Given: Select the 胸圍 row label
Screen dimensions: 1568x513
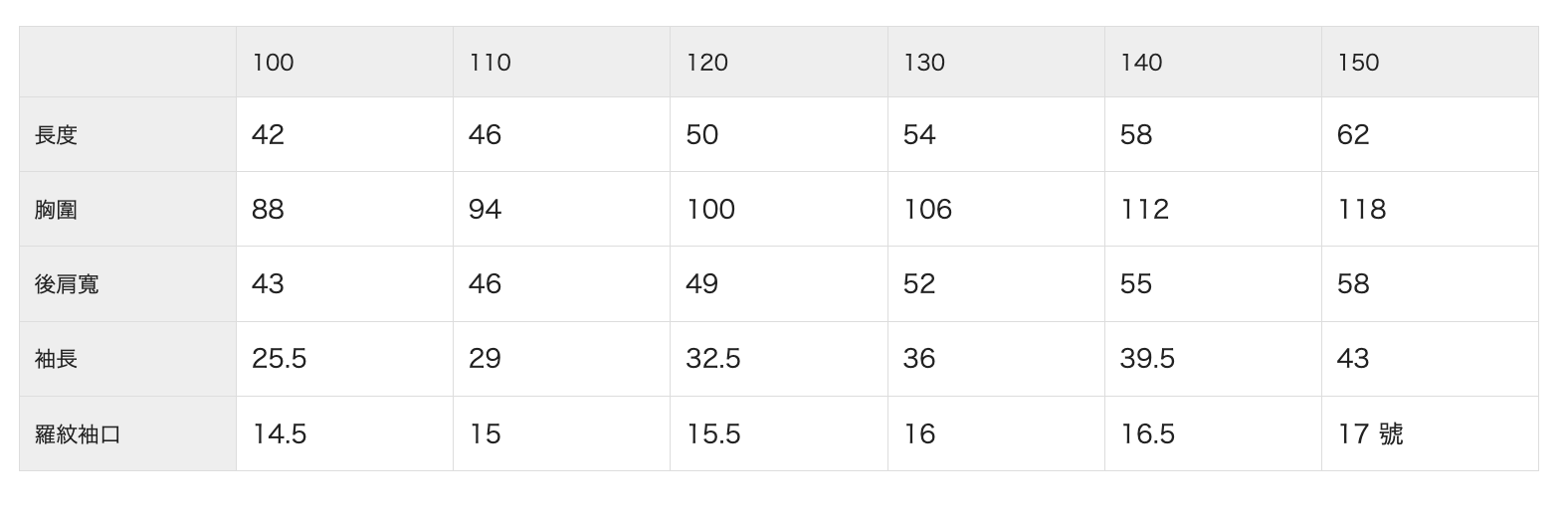Looking at the screenshot, I should coord(56,210).
